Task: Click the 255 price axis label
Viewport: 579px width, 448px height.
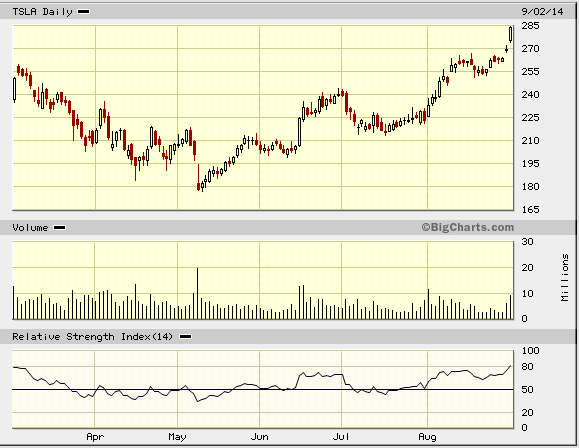Action: pos(530,71)
